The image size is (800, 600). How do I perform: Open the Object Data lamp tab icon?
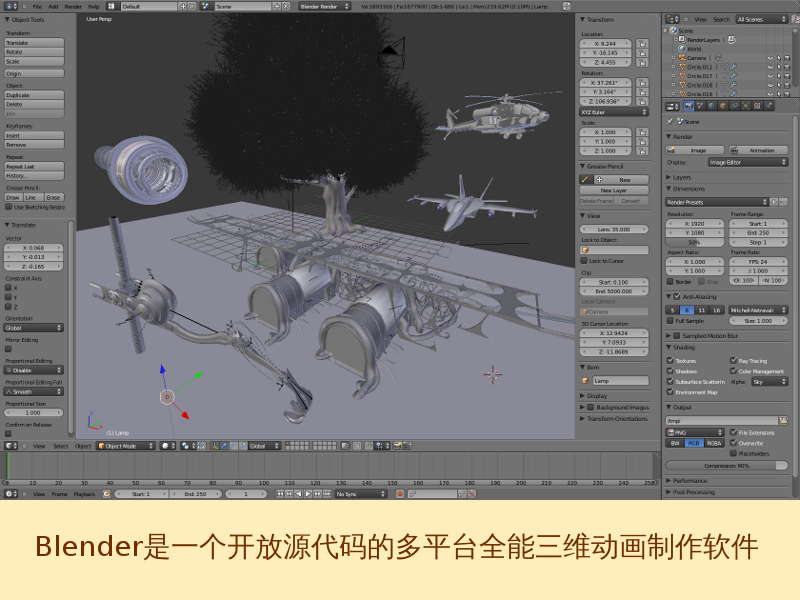pyautogui.click(x=745, y=106)
